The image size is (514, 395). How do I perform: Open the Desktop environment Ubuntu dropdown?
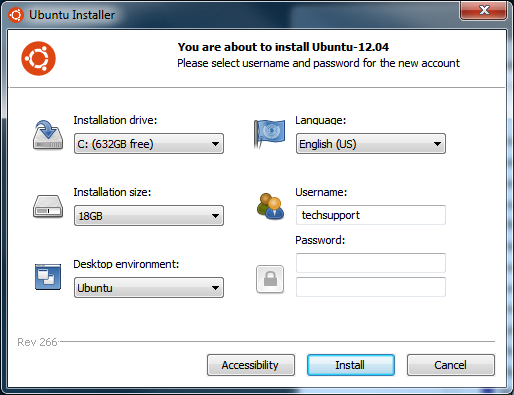[149, 287]
